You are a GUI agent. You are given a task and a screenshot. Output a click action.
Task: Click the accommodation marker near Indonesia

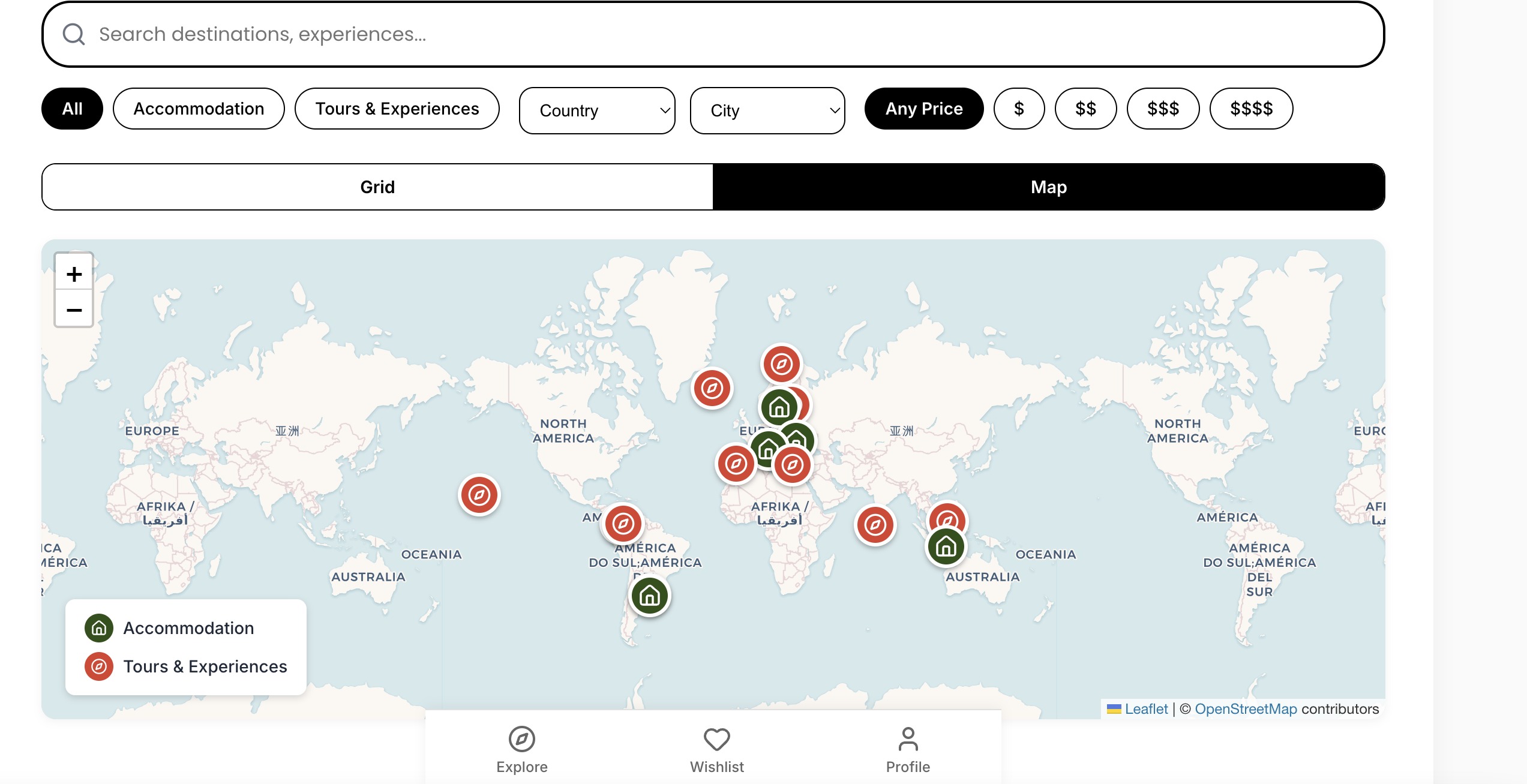click(x=946, y=547)
